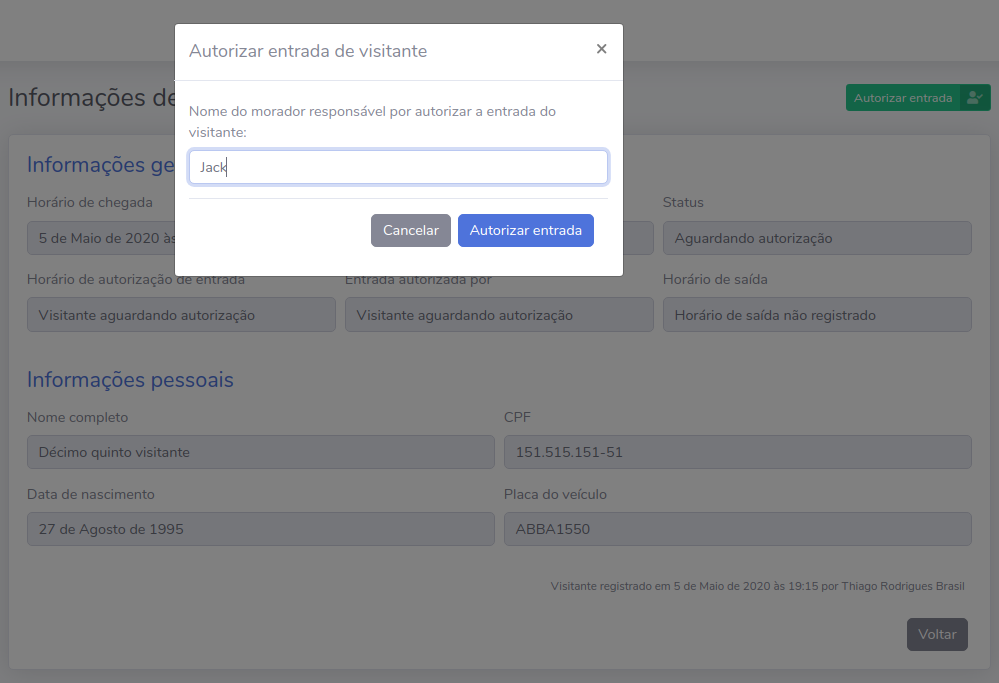Click dialog title Autorizar entrada de visitante

pos(308,51)
